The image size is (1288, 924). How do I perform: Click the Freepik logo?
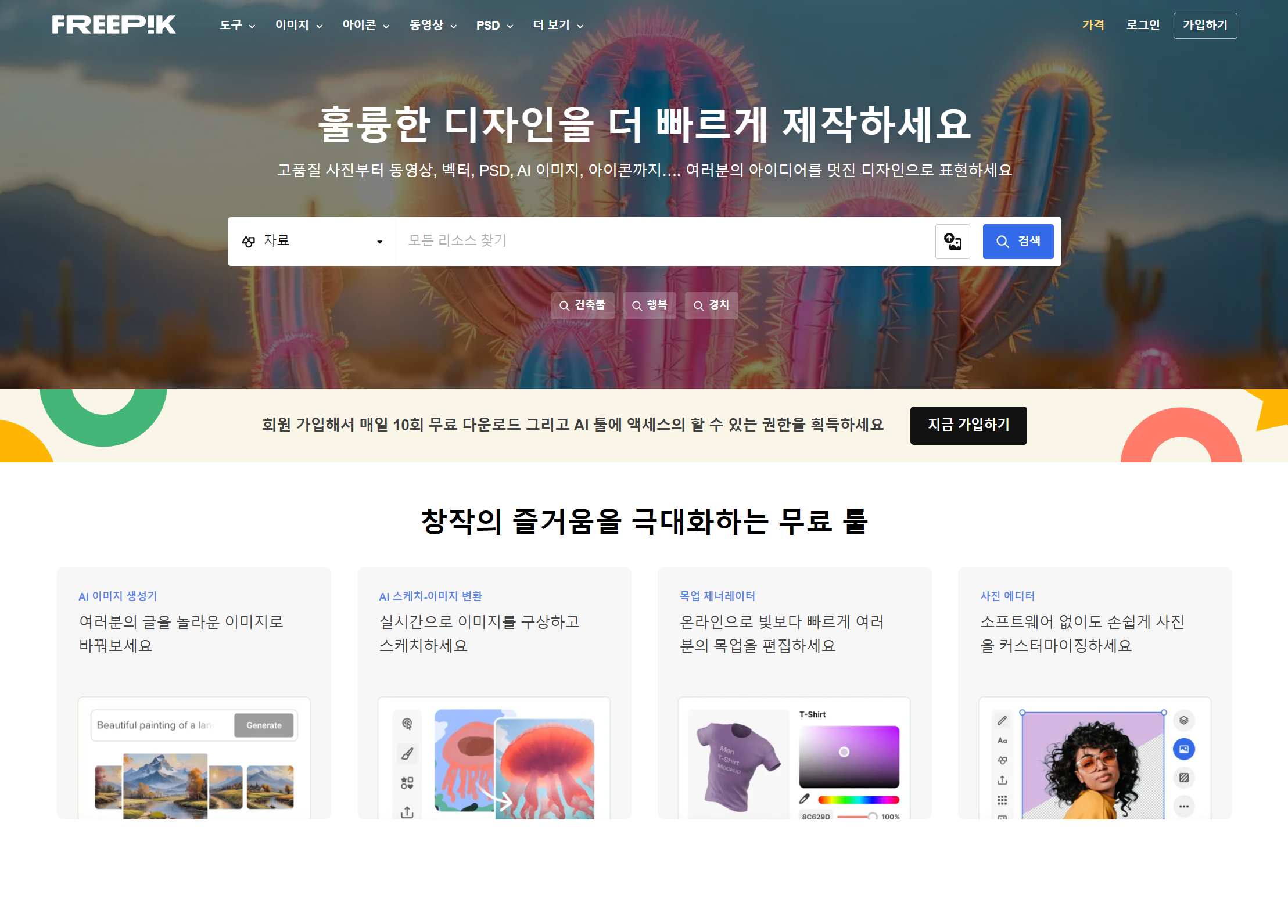(x=114, y=24)
